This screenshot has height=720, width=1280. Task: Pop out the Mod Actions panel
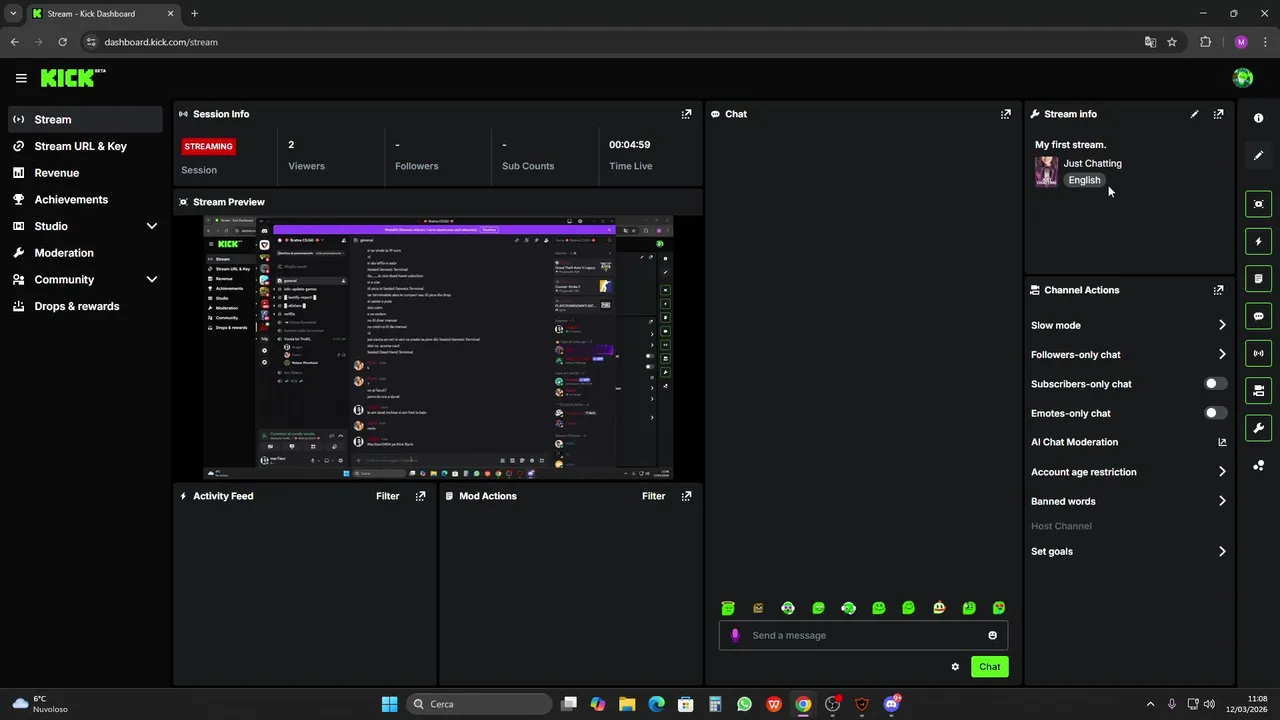(x=686, y=496)
